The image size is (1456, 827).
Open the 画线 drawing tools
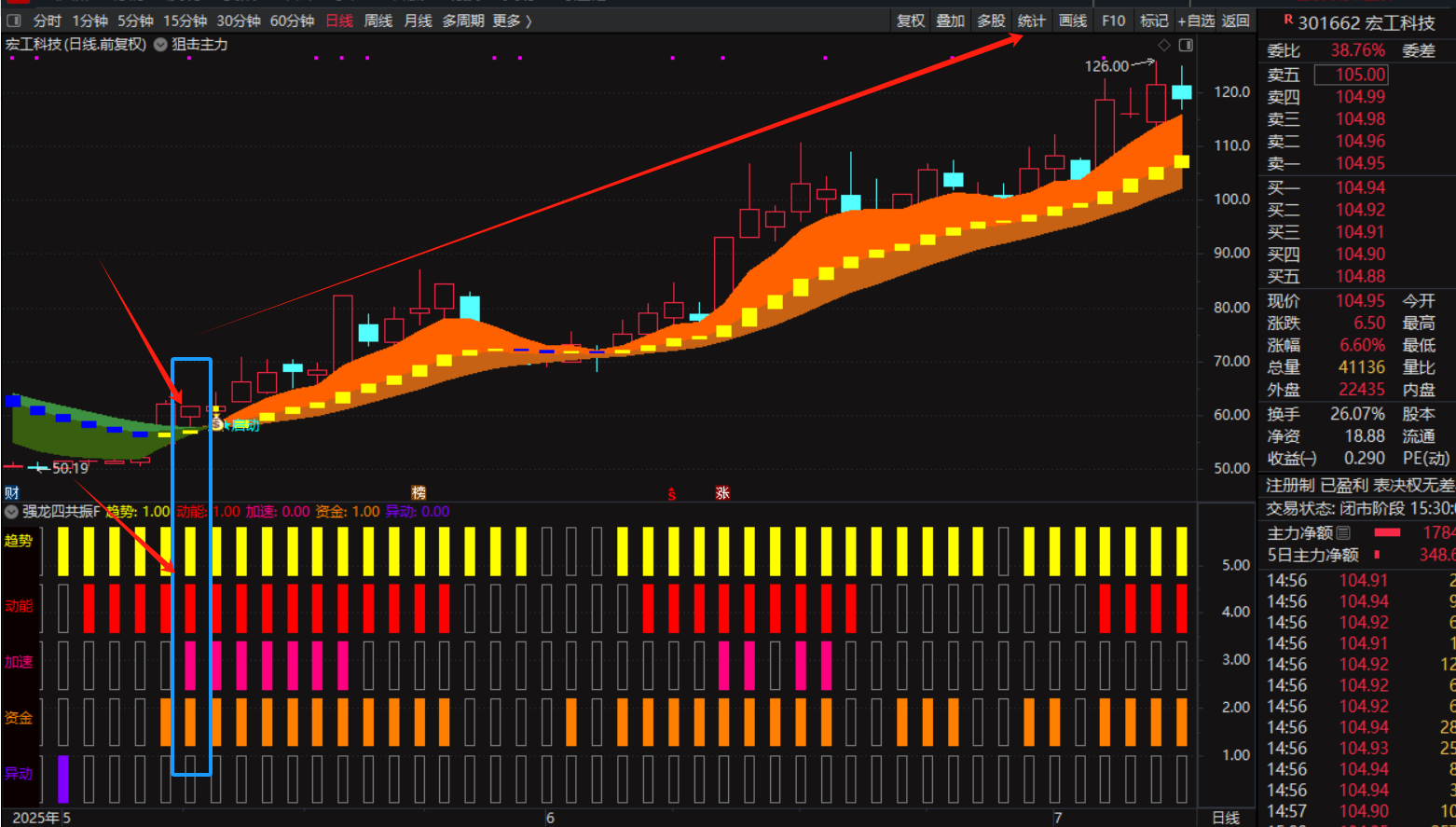1073,21
